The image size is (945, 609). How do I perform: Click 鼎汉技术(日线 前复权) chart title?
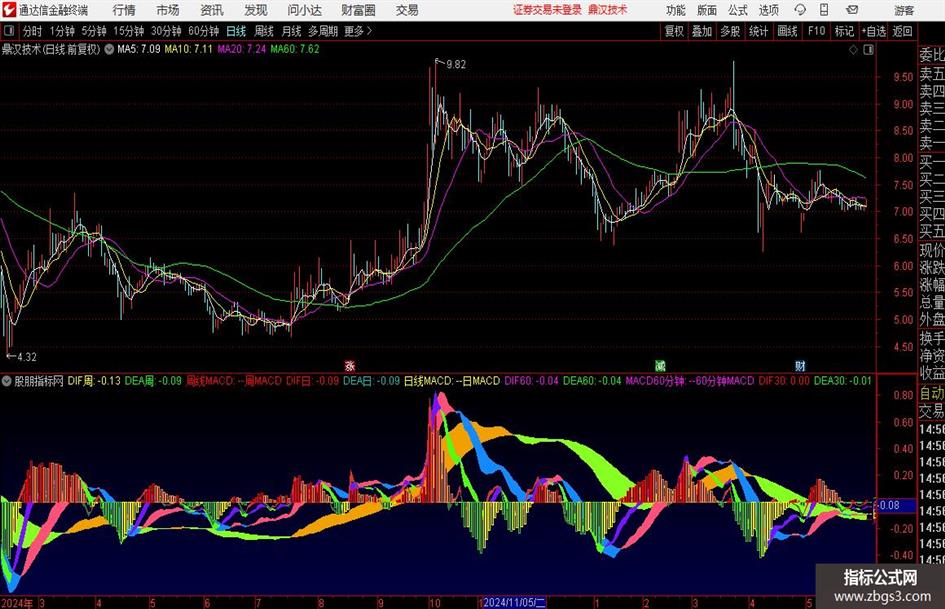pyautogui.click(x=51, y=49)
